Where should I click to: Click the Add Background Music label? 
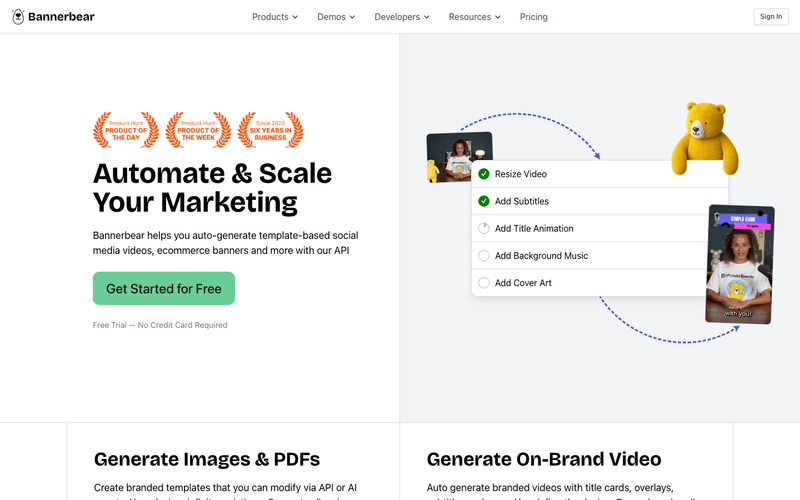click(x=541, y=256)
